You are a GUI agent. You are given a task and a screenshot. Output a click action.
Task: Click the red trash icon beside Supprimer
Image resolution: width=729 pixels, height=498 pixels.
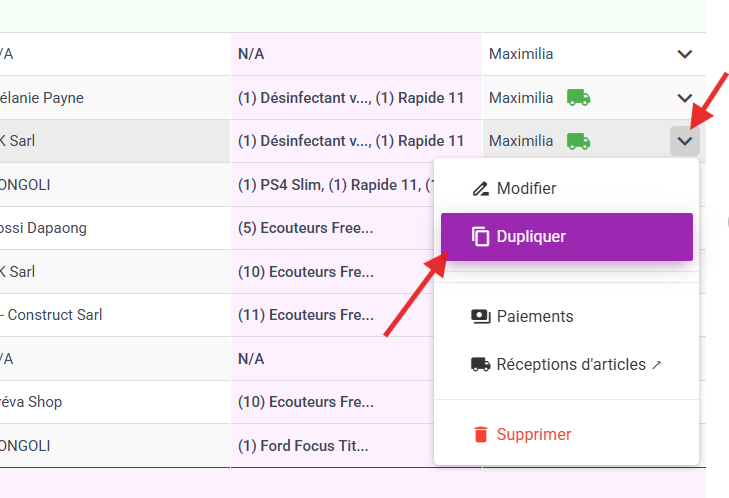click(x=481, y=434)
